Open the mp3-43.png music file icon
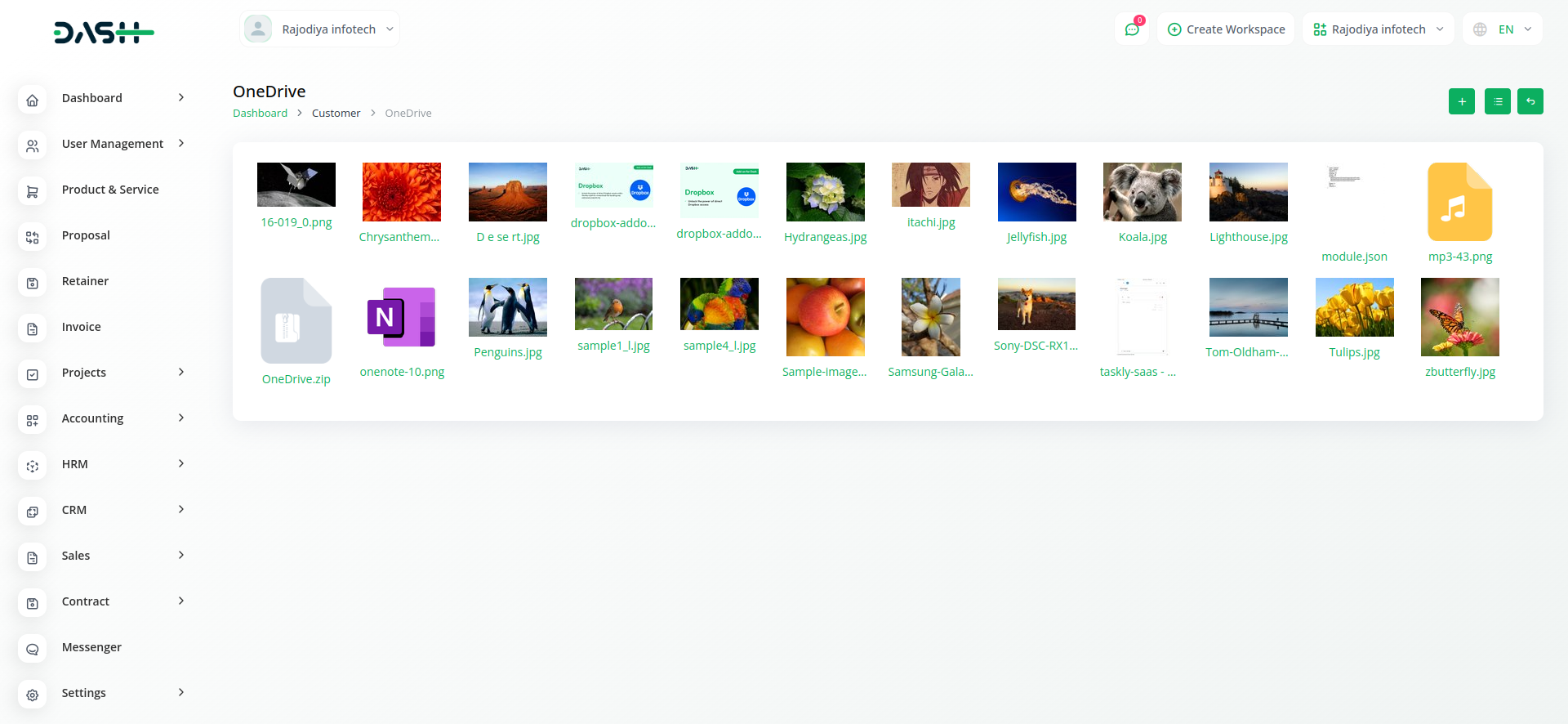1568x724 pixels. (1459, 202)
